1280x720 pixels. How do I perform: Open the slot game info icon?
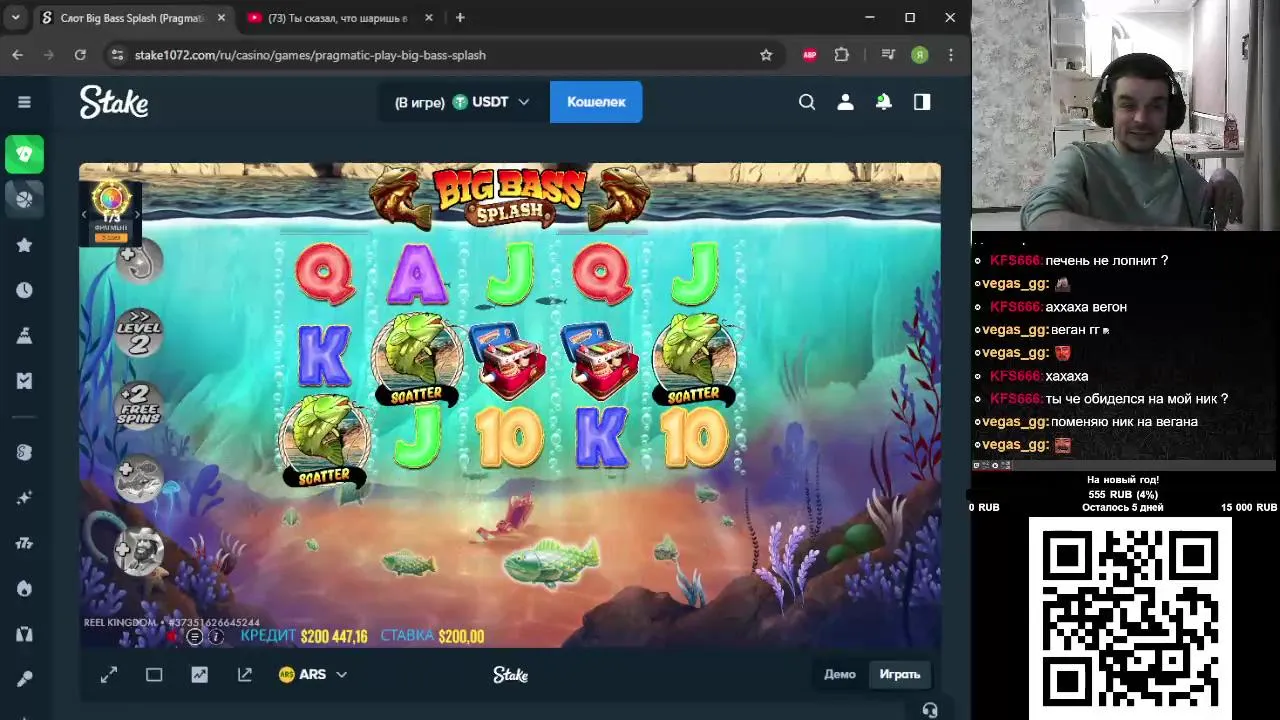coord(216,637)
